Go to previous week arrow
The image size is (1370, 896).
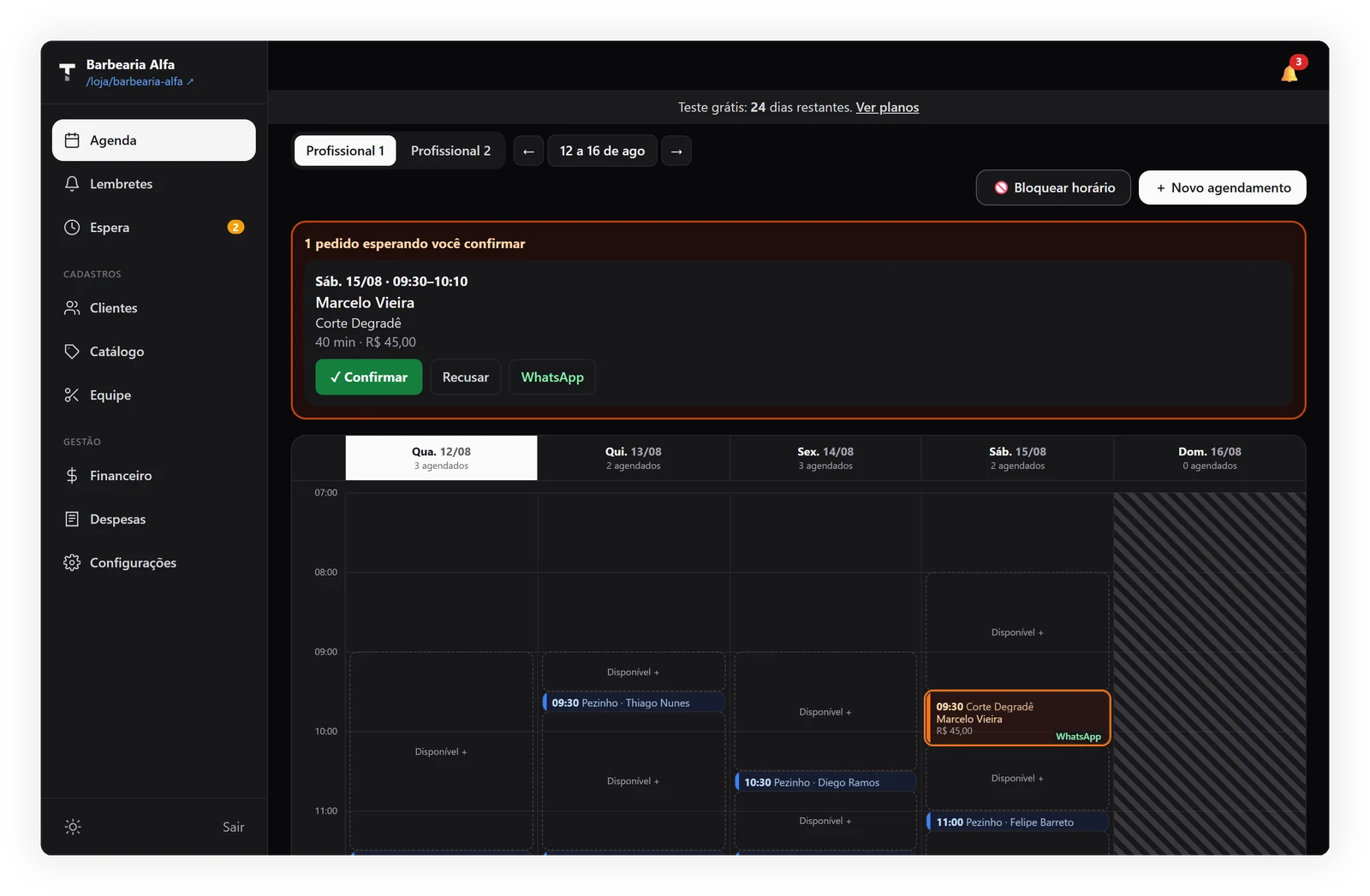click(528, 151)
